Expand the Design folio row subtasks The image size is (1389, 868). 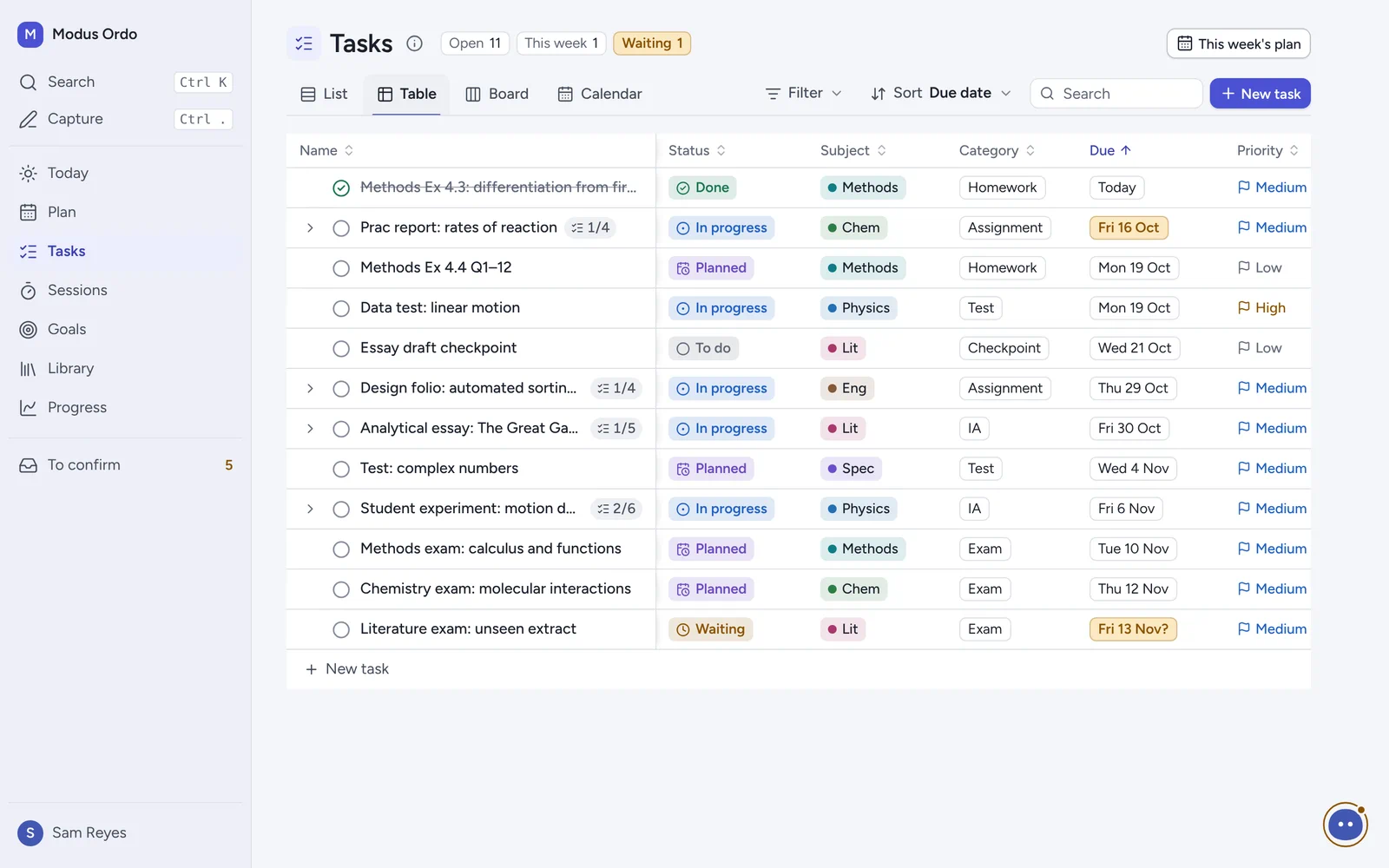pos(310,388)
